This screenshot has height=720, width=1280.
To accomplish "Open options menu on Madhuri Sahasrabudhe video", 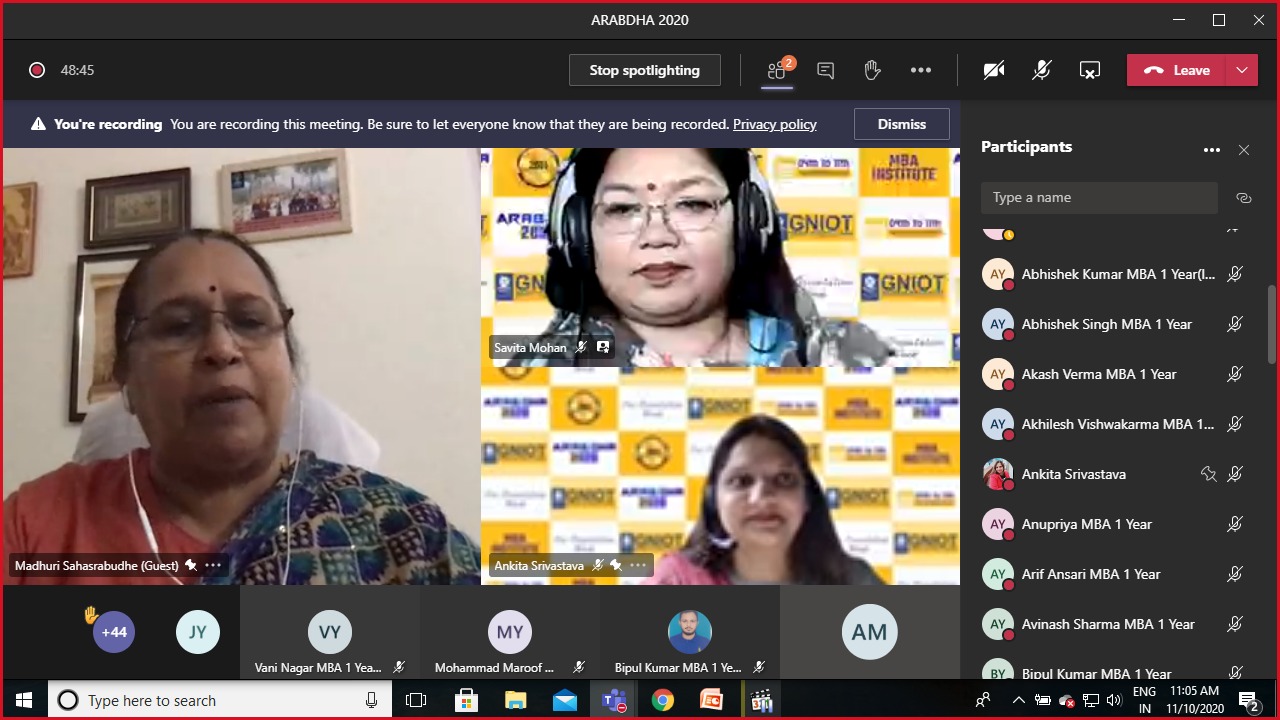I will [213, 565].
